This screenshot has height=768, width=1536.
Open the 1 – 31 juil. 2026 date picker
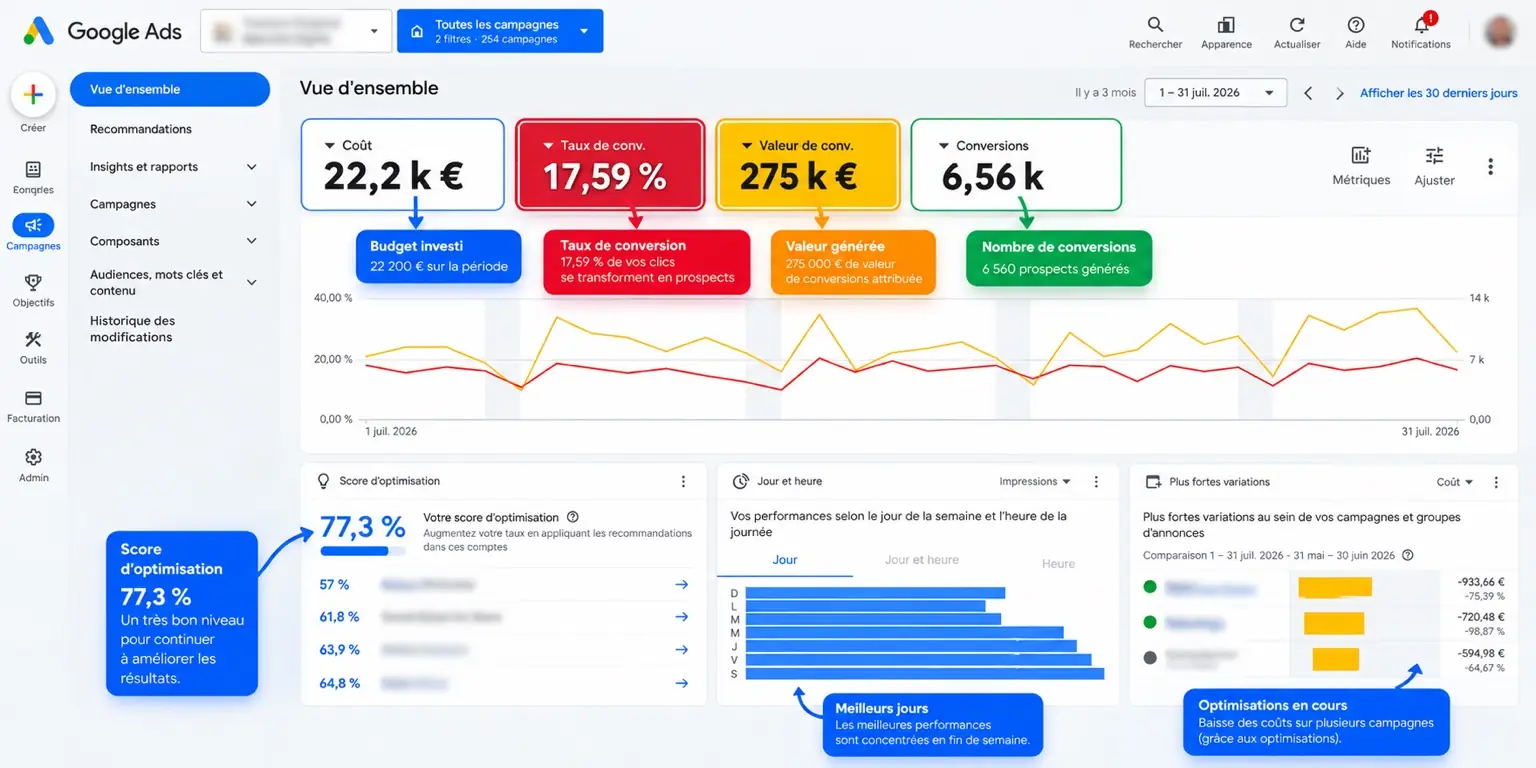tap(1215, 93)
